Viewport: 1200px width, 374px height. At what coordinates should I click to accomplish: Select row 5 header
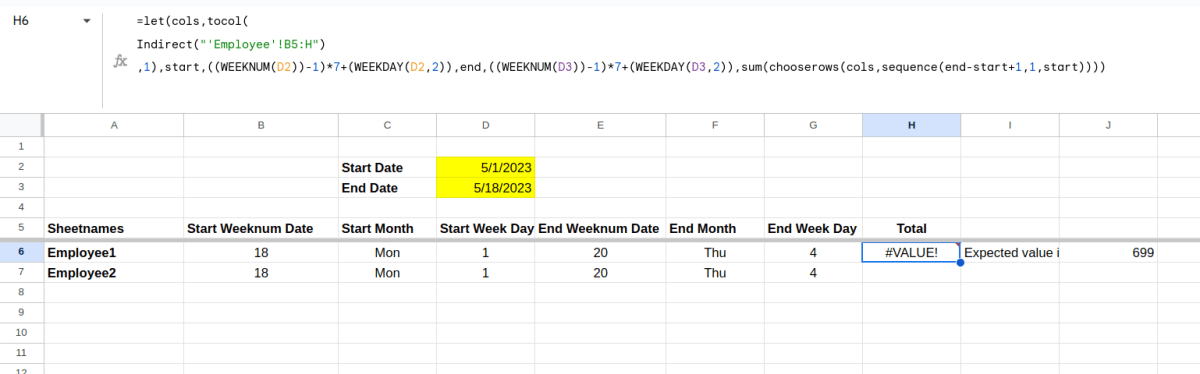[x=20, y=228]
